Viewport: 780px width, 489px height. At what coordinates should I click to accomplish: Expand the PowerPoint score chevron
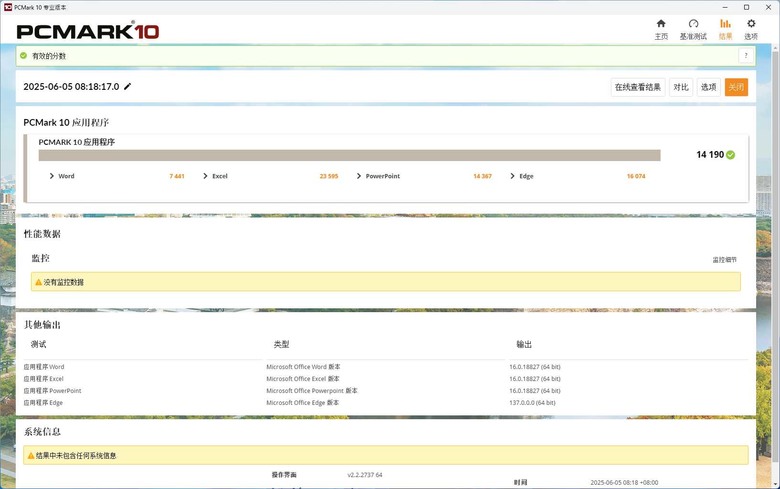[x=359, y=176]
